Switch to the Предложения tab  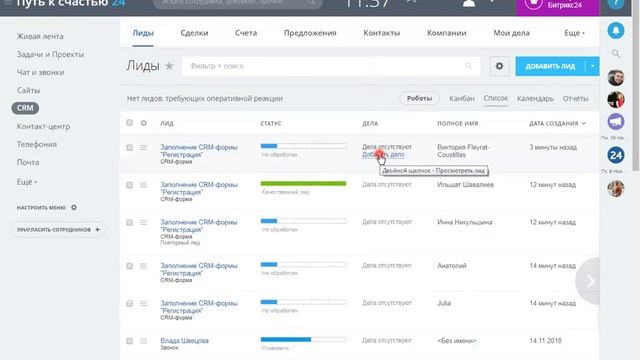click(x=310, y=33)
